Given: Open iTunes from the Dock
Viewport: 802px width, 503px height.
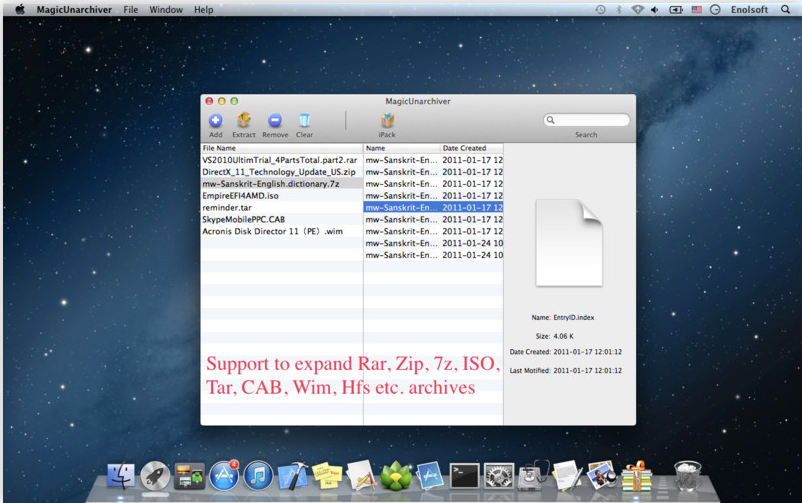Looking at the screenshot, I should [x=258, y=476].
